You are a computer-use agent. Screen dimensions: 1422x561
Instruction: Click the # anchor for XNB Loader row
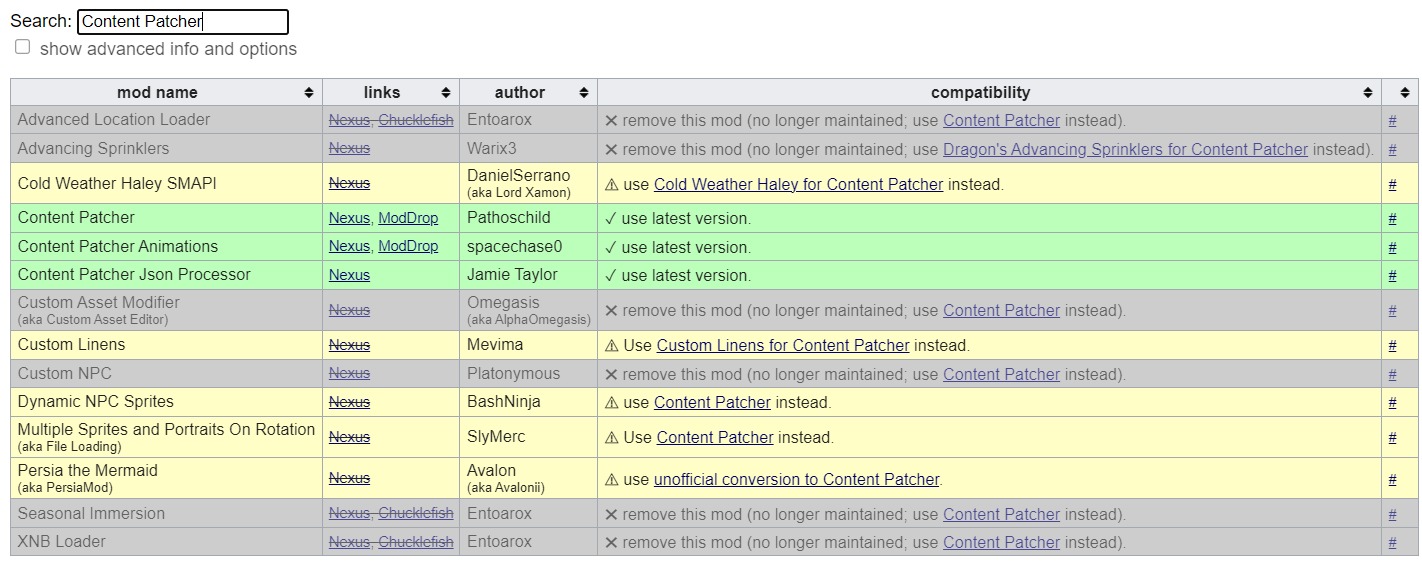point(1392,543)
